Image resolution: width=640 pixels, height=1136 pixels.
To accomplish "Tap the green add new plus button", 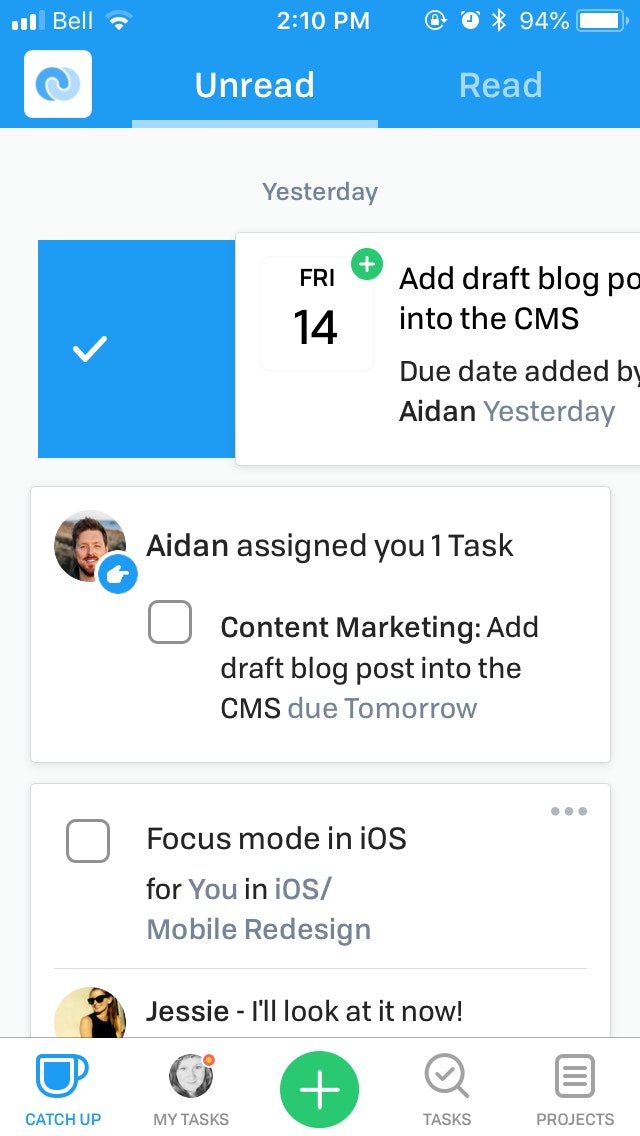I will (320, 1089).
